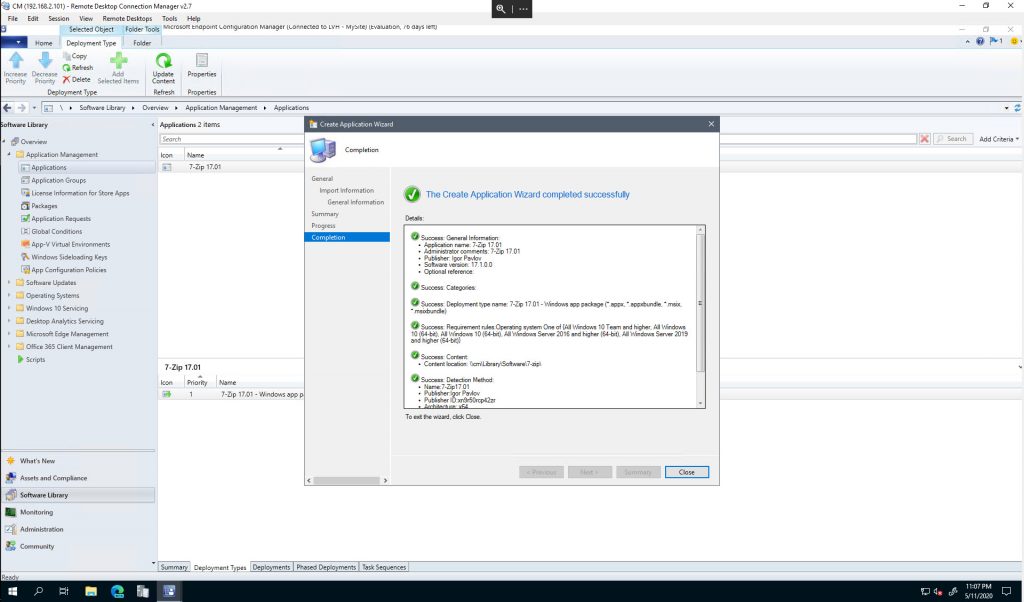Open the Add Criteria dropdown

999,139
